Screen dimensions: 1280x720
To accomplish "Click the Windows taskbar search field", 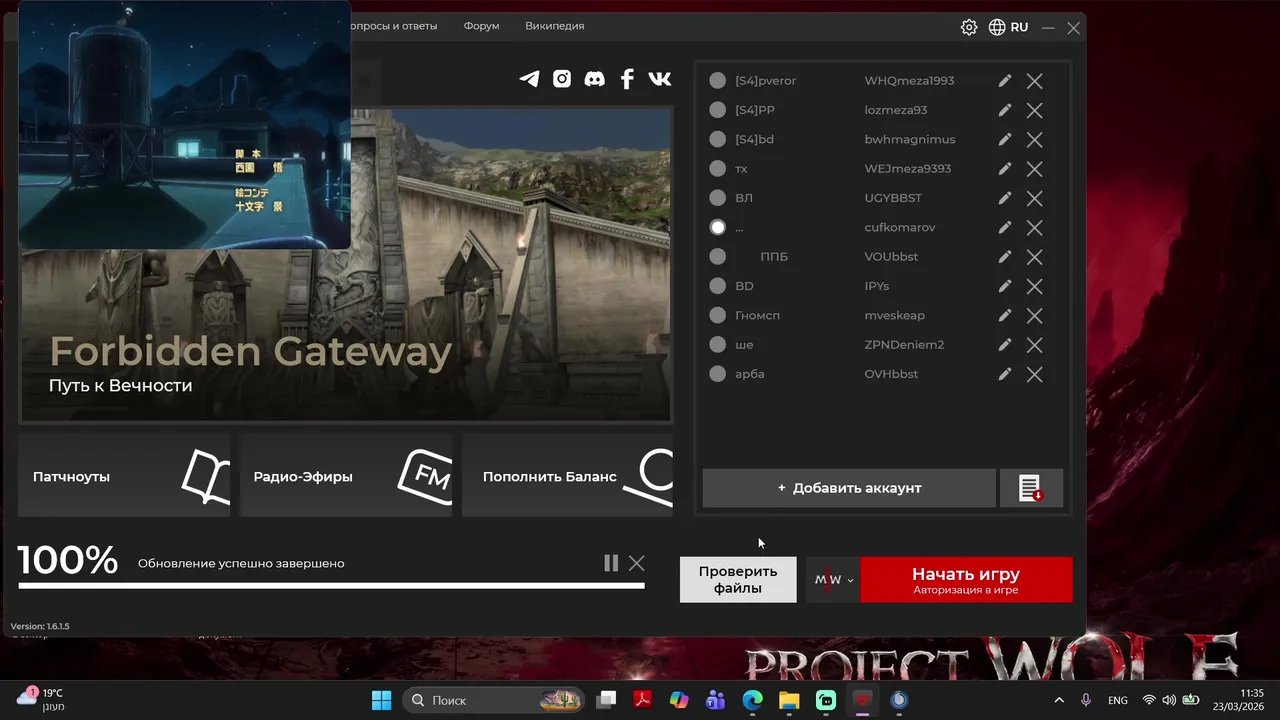I will (494, 700).
